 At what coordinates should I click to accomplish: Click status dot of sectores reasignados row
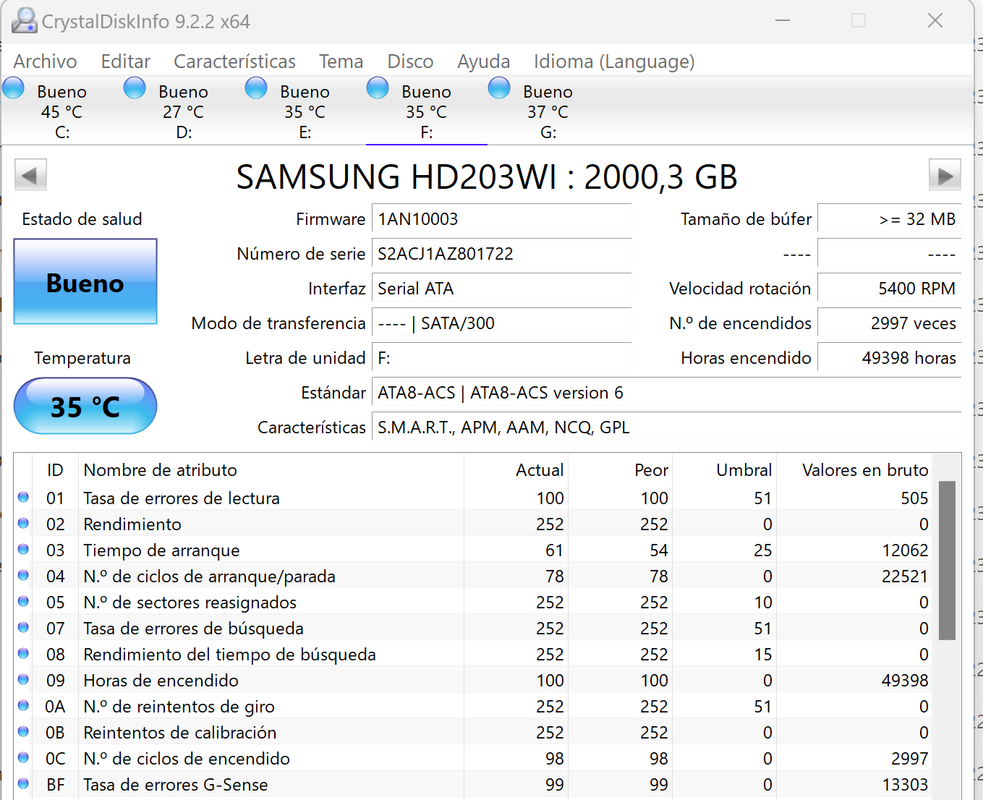click(x=23, y=601)
